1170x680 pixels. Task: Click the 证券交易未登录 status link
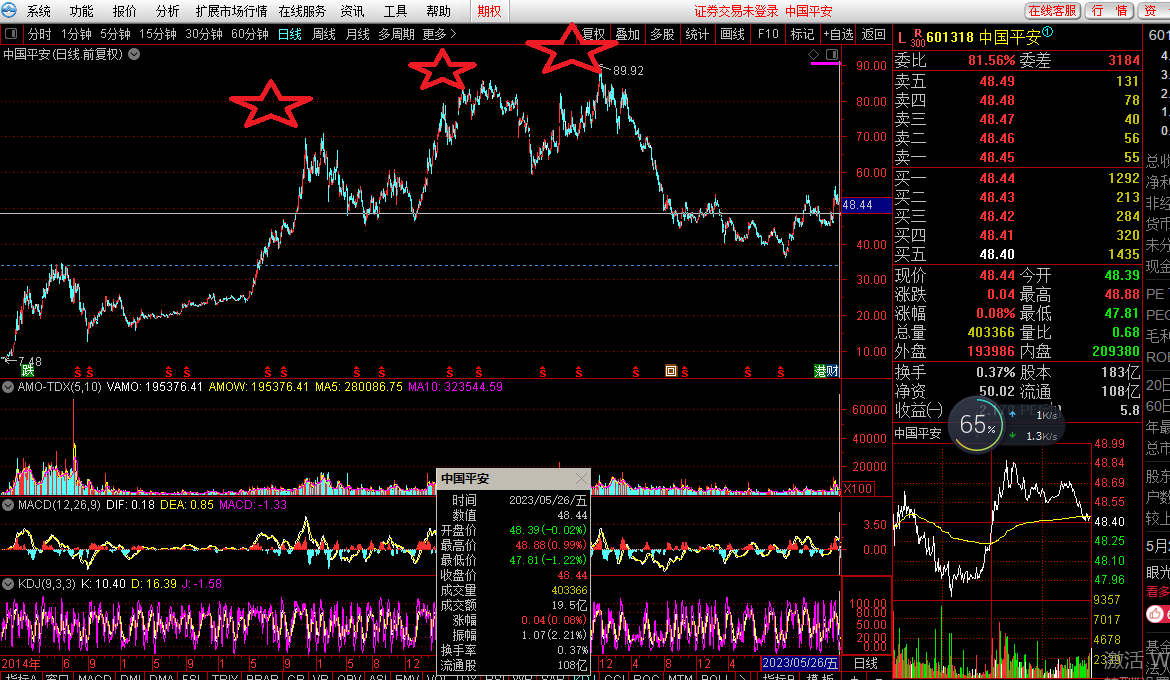[736, 11]
